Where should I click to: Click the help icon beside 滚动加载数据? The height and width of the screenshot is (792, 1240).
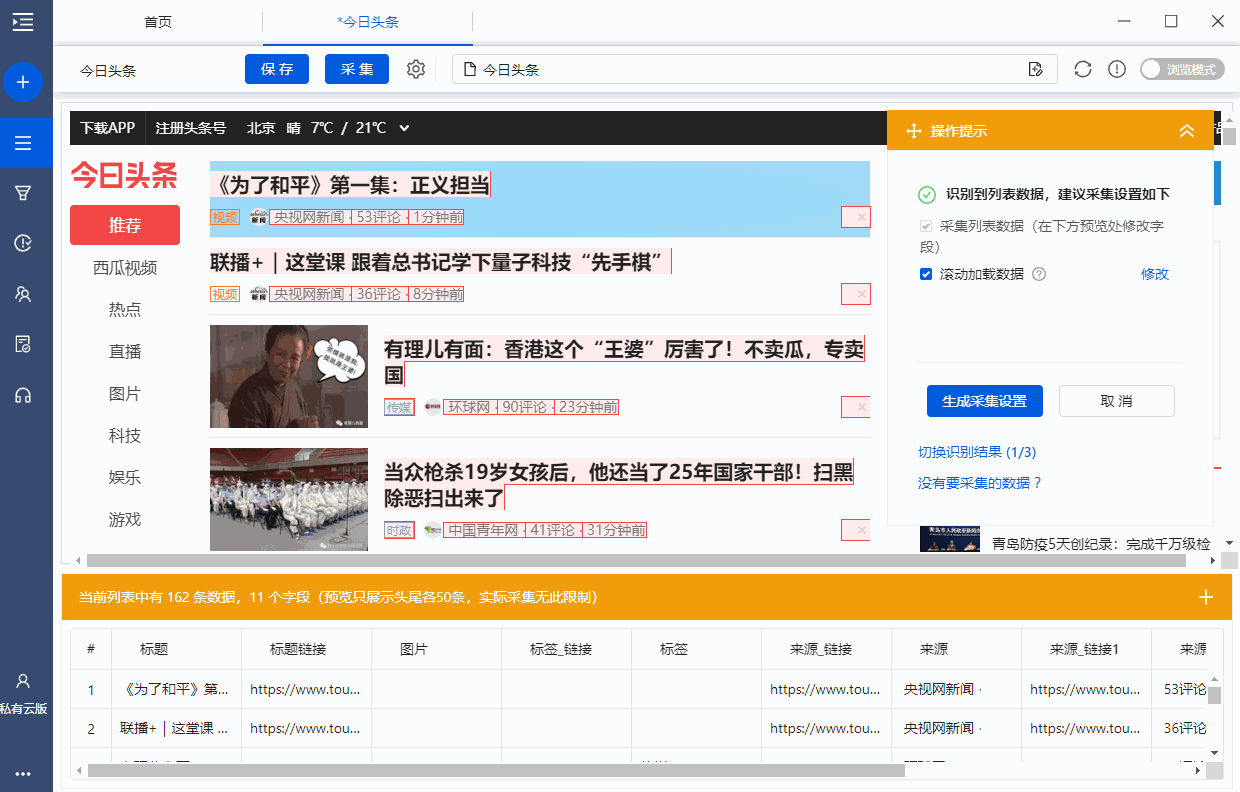pyautogui.click(x=1039, y=274)
